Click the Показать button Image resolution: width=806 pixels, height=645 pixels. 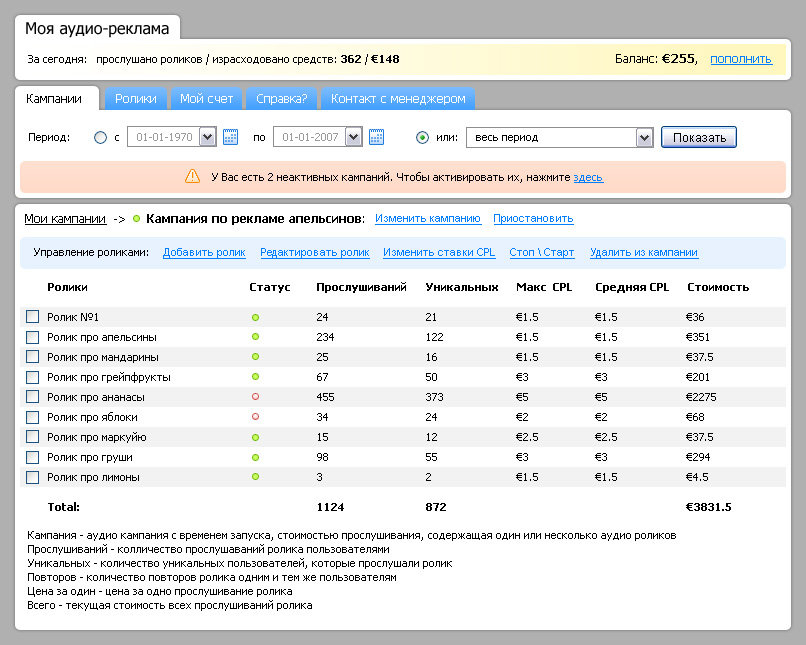[x=699, y=137]
